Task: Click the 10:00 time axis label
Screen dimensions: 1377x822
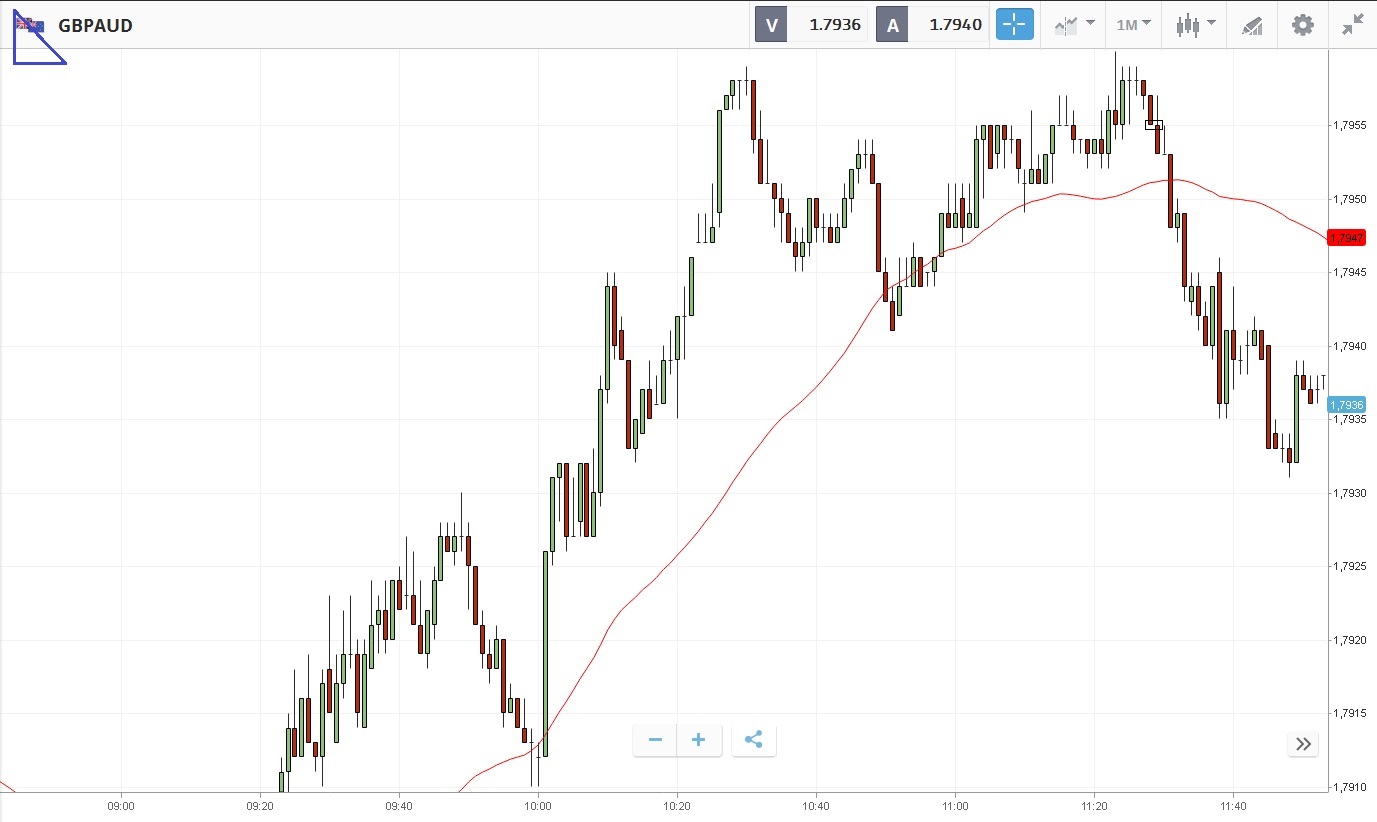Action: [538, 805]
